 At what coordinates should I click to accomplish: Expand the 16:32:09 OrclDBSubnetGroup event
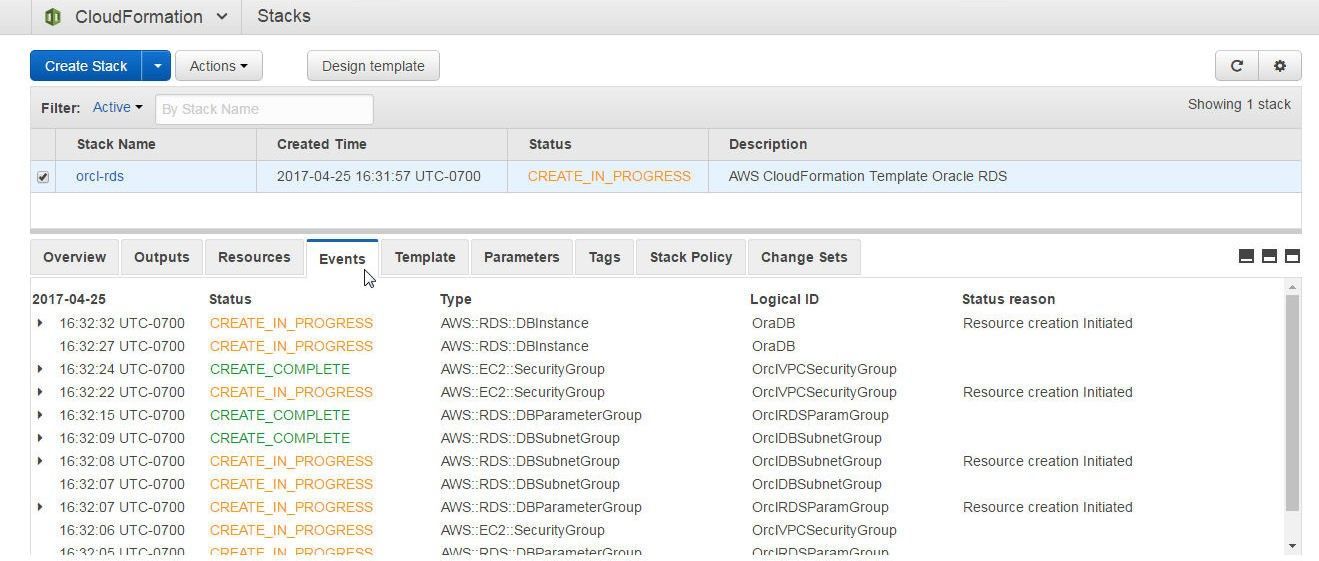(40, 438)
